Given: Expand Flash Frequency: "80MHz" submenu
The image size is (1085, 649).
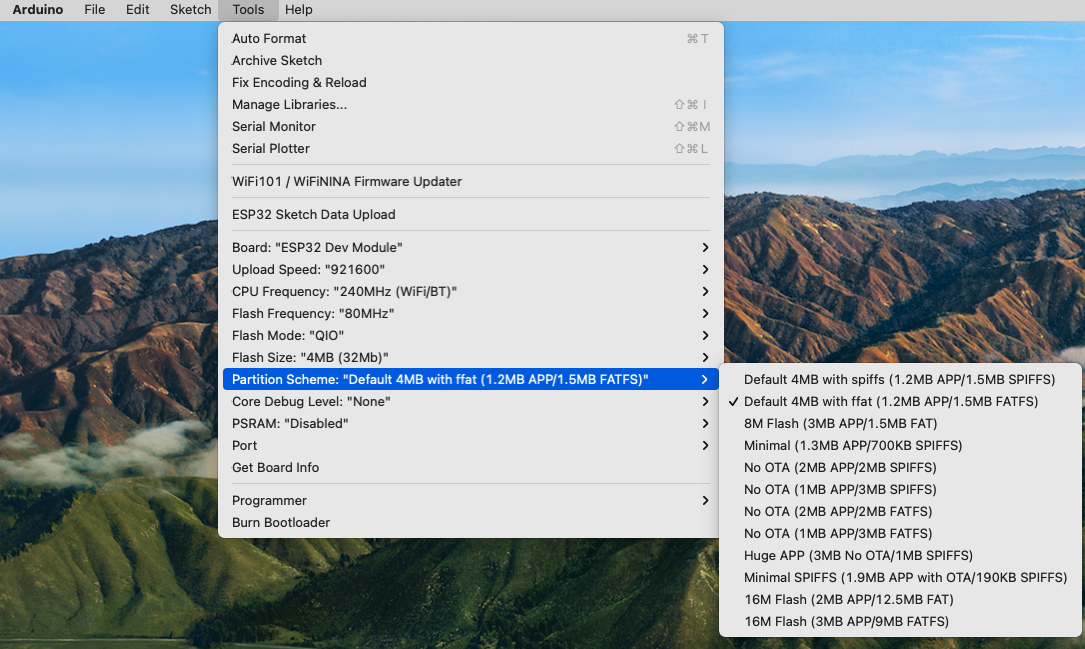Looking at the screenshot, I should point(471,313).
